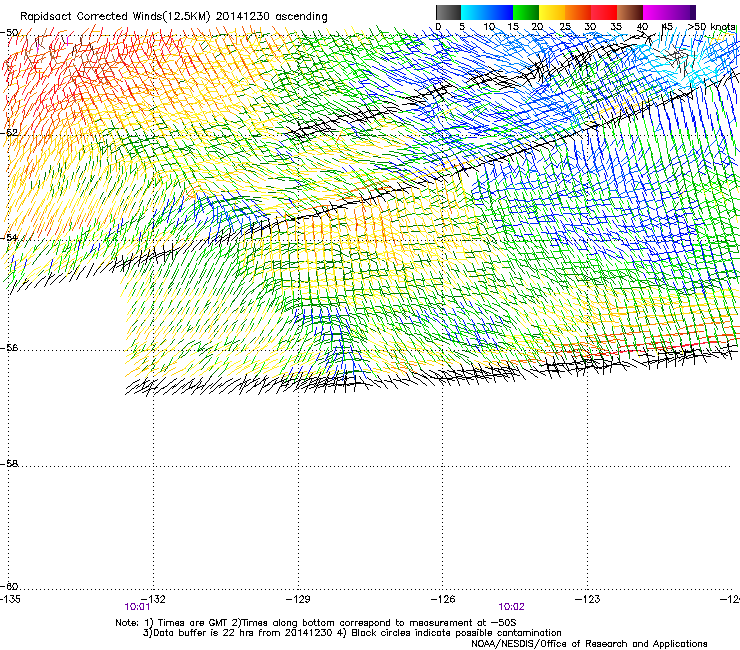Click the magenta 40-45 knots legend swatch
The image size is (740, 650).
(x=656, y=12)
